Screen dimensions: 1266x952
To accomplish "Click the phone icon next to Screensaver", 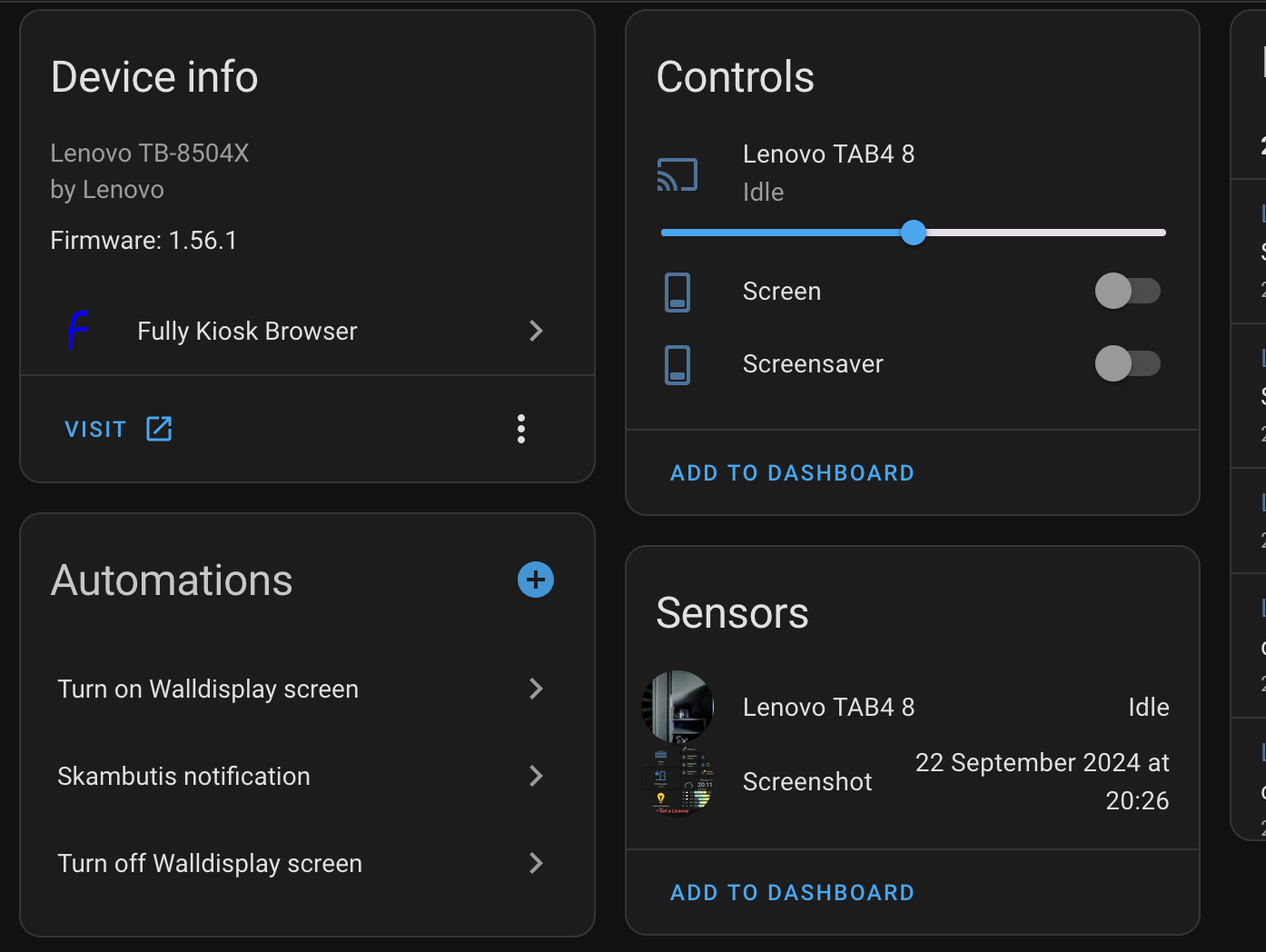I will (677, 363).
